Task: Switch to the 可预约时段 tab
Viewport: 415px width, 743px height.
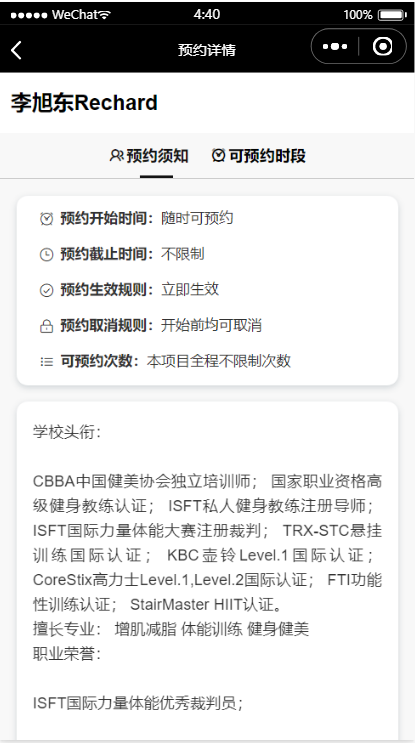Action: coord(259,155)
